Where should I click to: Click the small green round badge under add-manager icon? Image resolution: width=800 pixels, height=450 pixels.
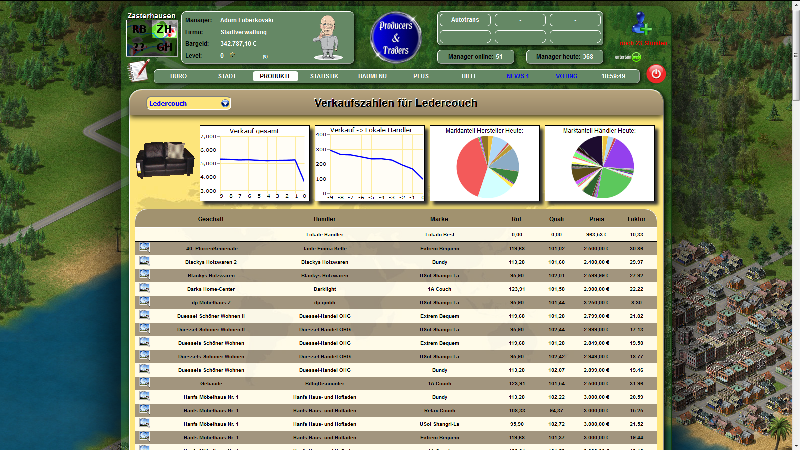point(636,57)
